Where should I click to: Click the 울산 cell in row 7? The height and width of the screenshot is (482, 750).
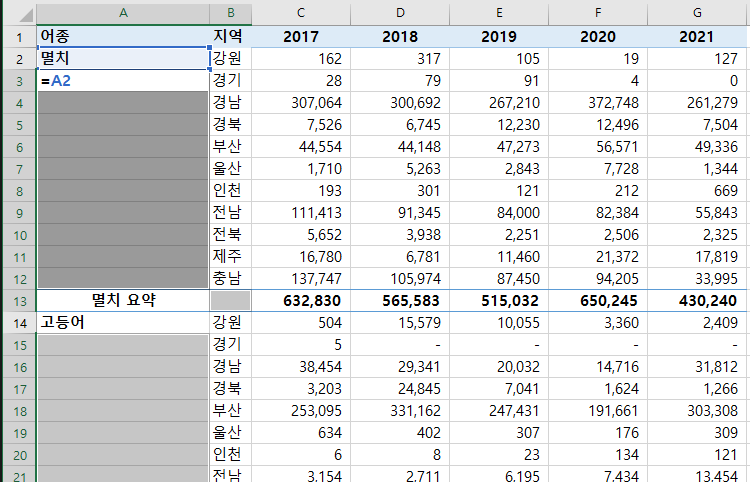(231, 168)
